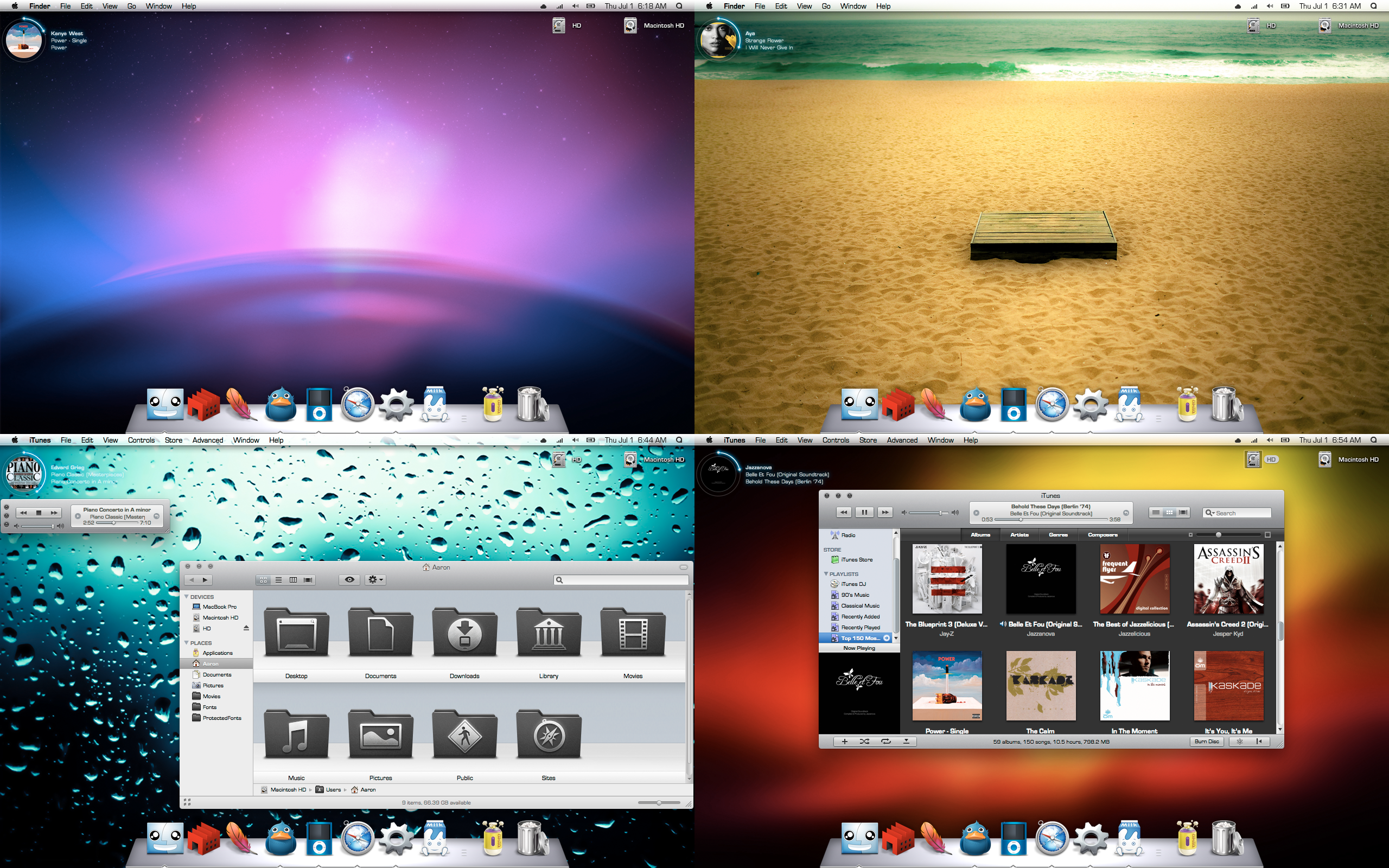Switch Finder to icon view
The width and height of the screenshot is (1389, 868).
click(x=264, y=580)
